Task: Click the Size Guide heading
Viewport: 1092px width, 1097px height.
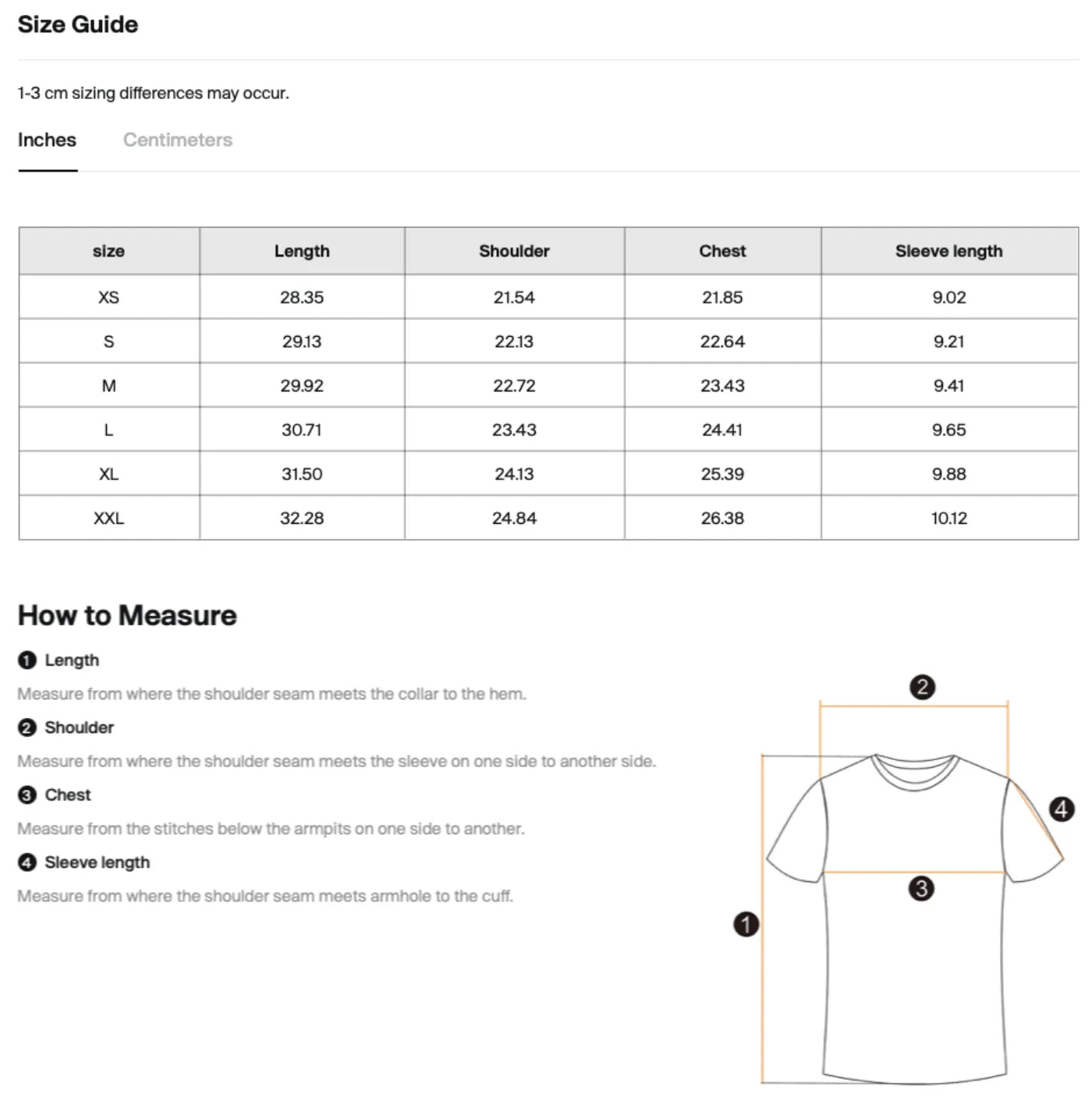Action: (78, 25)
